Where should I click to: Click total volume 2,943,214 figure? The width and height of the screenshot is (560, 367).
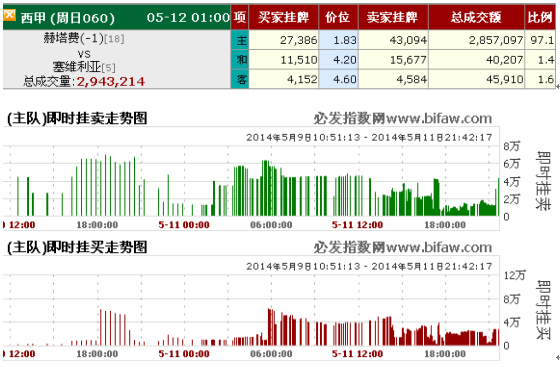tap(111, 81)
